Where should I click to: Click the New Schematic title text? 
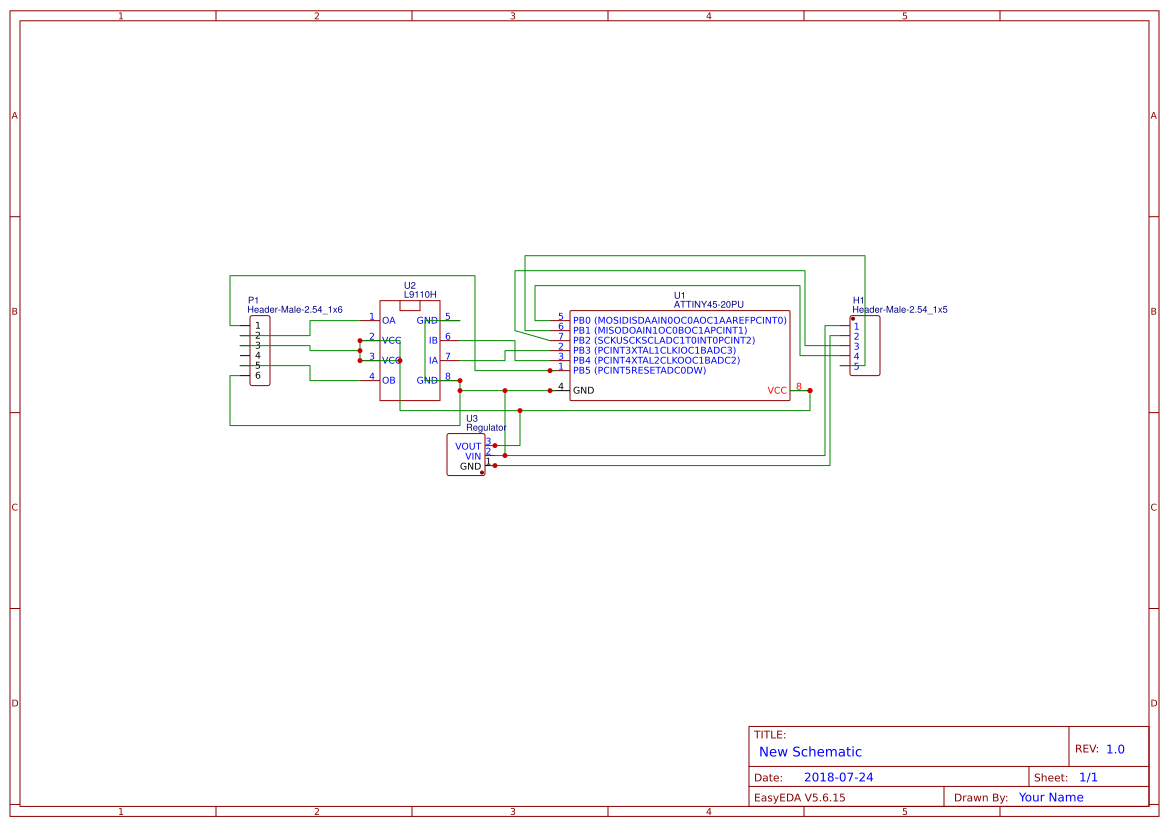tap(810, 752)
